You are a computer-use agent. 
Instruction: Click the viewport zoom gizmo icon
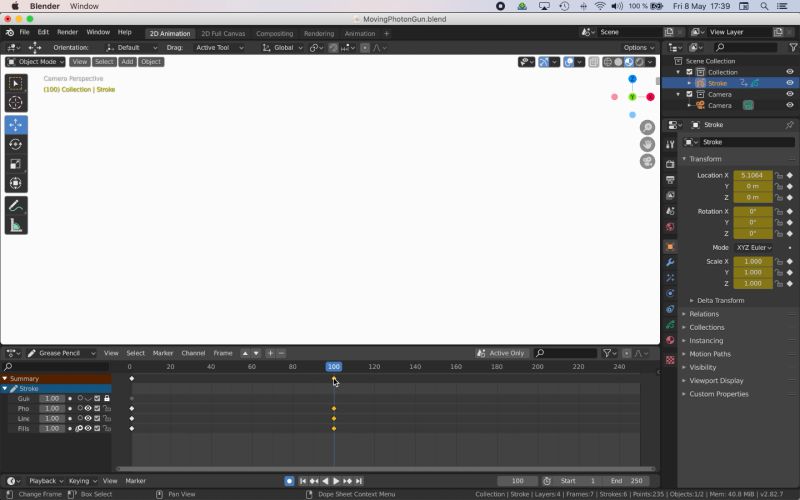pos(647,128)
